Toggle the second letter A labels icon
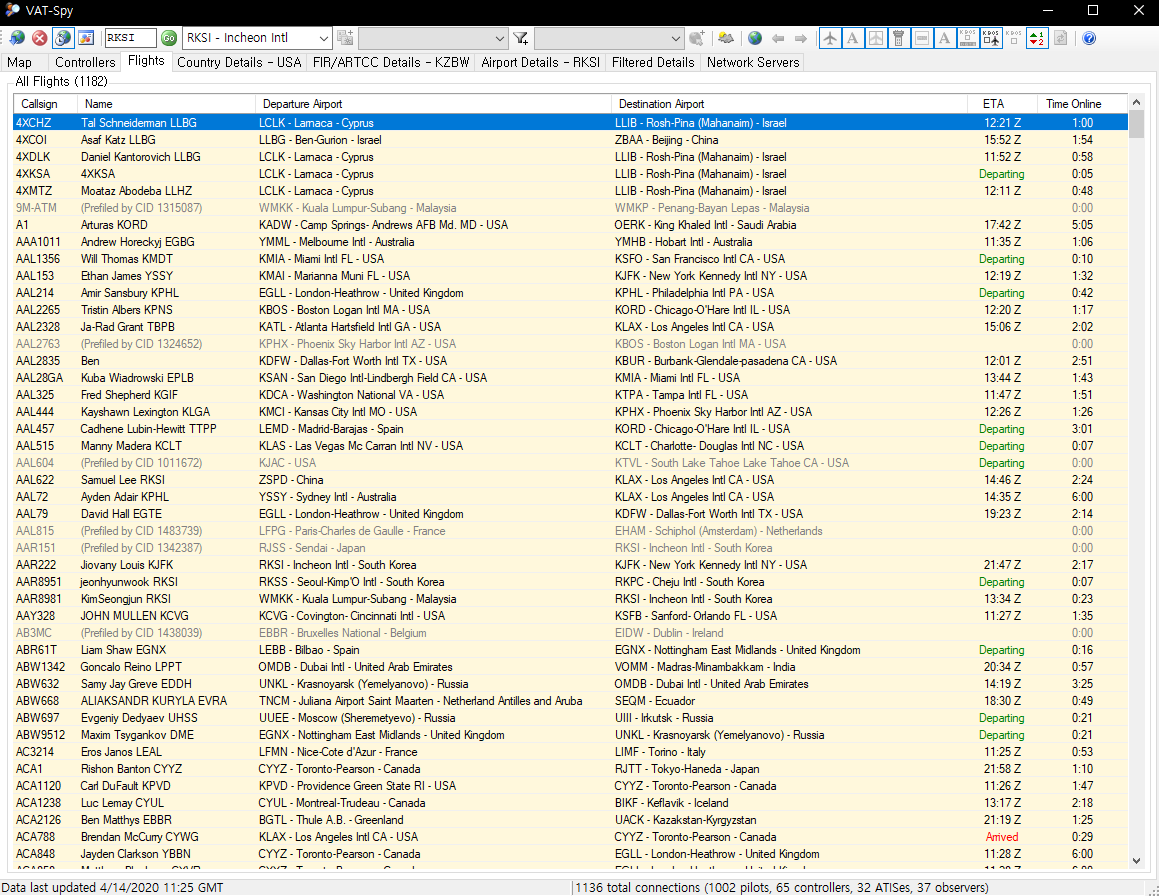 [x=945, y=38]
